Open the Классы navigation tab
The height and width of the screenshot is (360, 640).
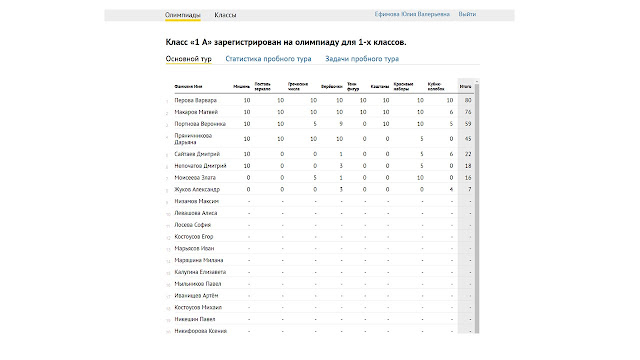pos(225,15)
